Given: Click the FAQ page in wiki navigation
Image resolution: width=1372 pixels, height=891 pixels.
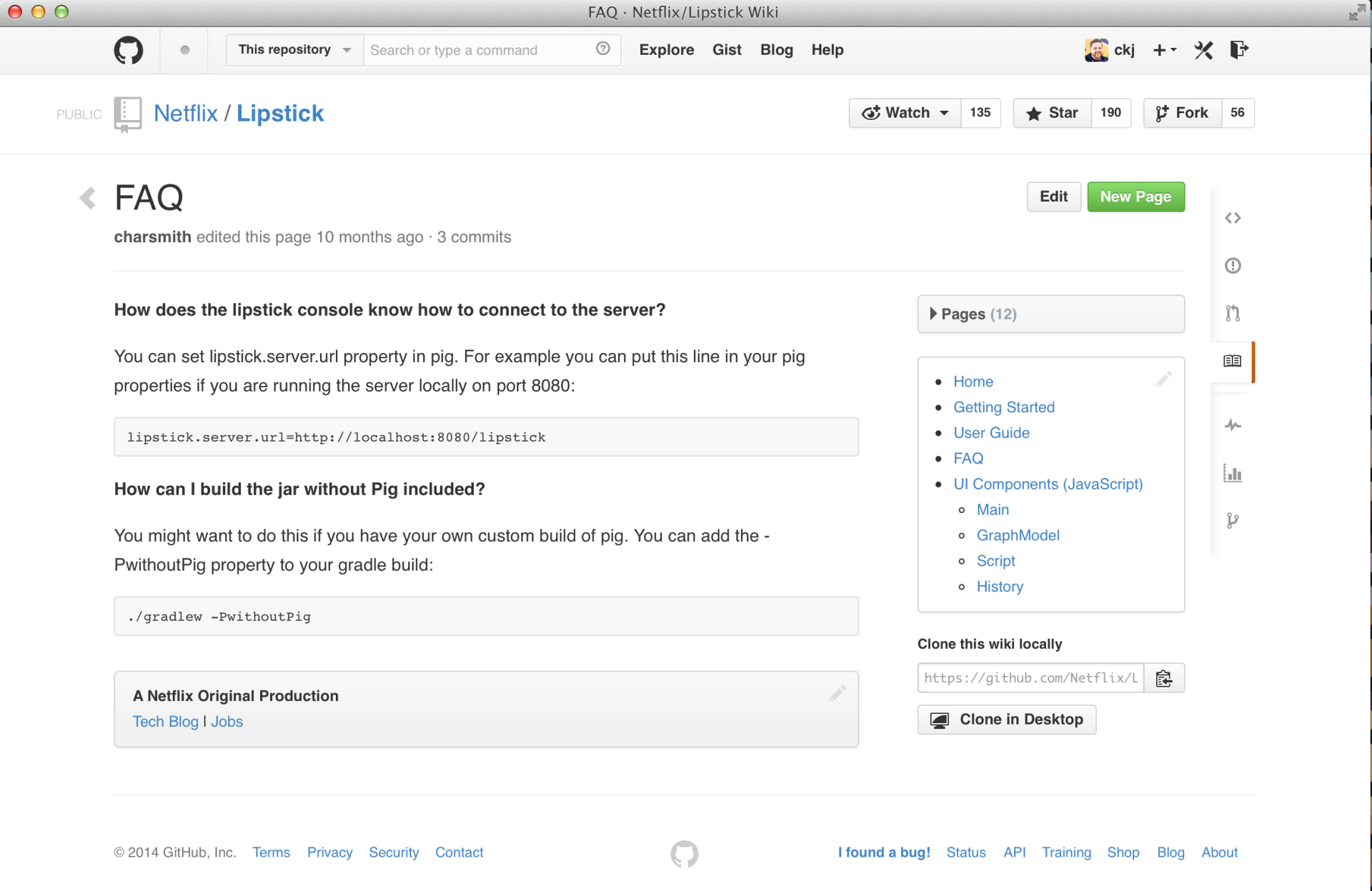Looking at the screenshot, I should pyautogui.click(x=967, y=458).
